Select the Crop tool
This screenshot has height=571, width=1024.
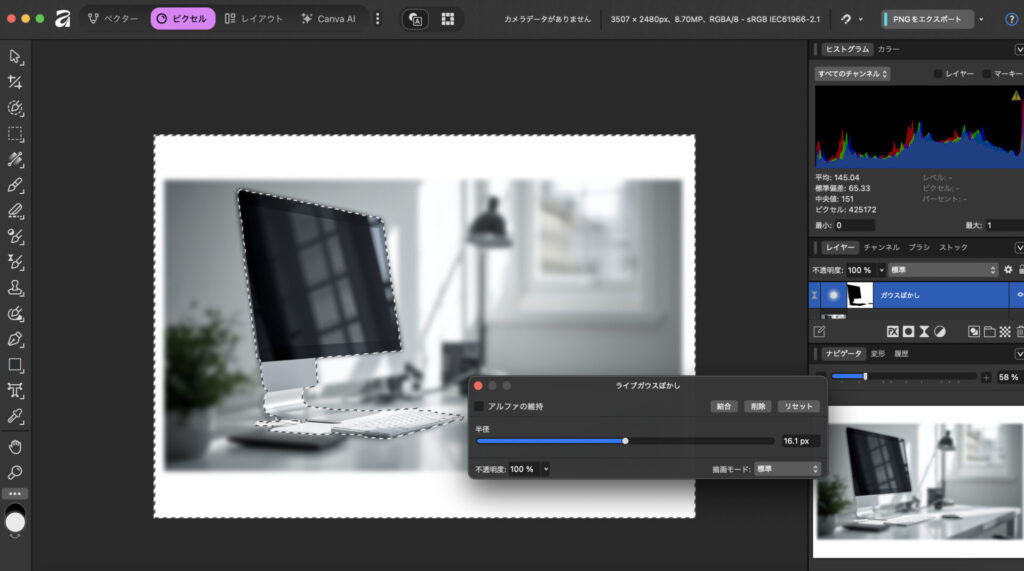15,82
